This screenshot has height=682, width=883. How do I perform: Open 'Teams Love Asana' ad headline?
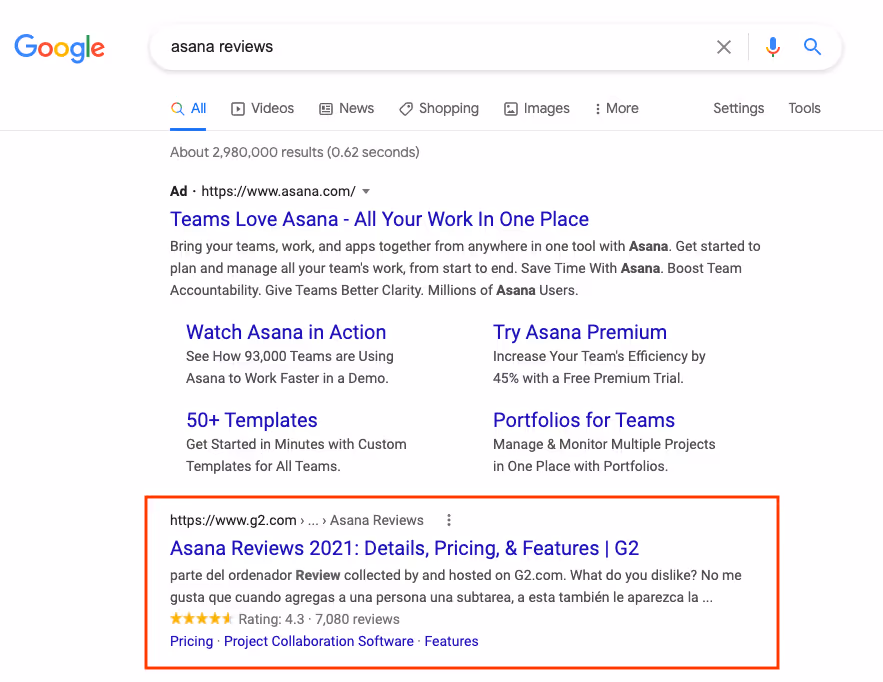click(379, 219)
